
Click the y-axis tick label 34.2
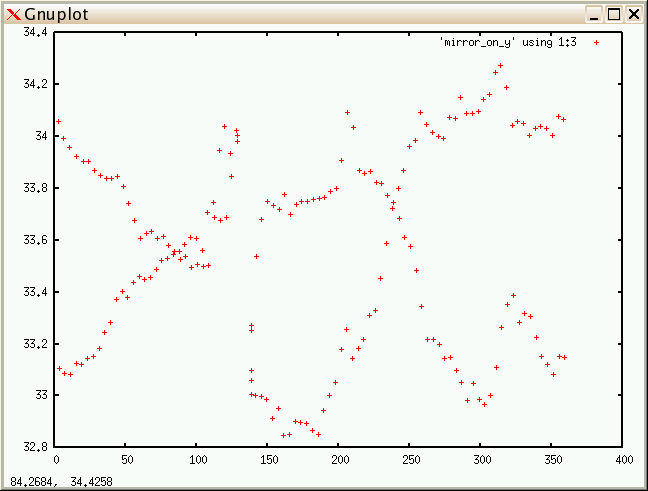(x=36, y=84)
